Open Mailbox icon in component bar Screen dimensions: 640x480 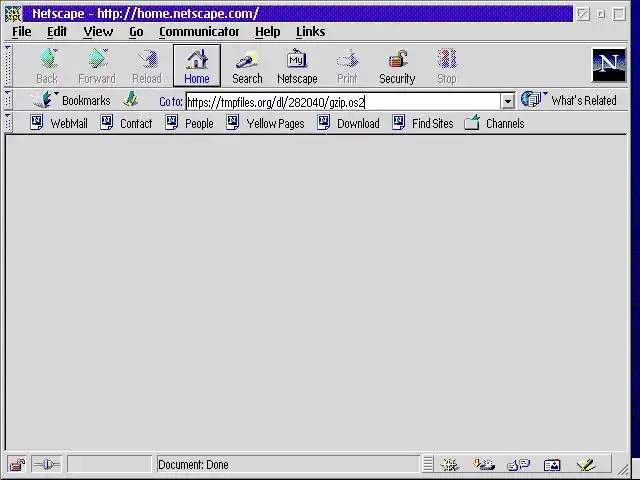(484, 464)
